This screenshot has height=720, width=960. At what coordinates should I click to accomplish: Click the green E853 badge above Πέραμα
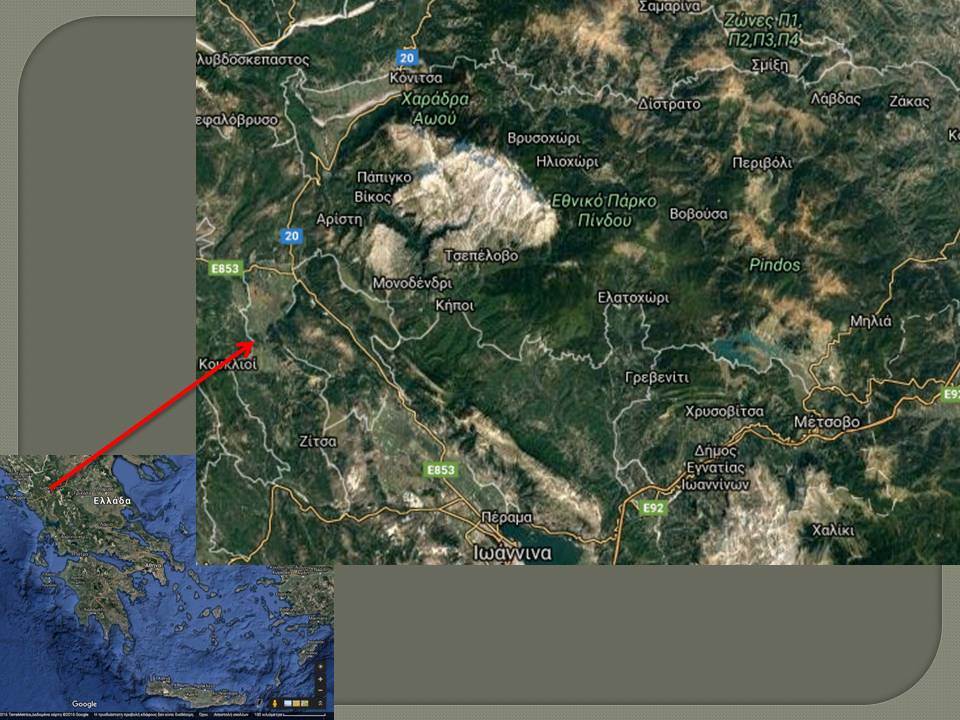(441, 470)
